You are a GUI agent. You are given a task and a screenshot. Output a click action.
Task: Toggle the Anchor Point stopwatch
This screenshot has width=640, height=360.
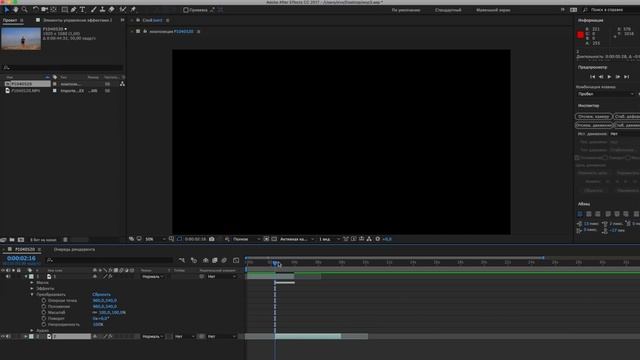coord(44,300)
